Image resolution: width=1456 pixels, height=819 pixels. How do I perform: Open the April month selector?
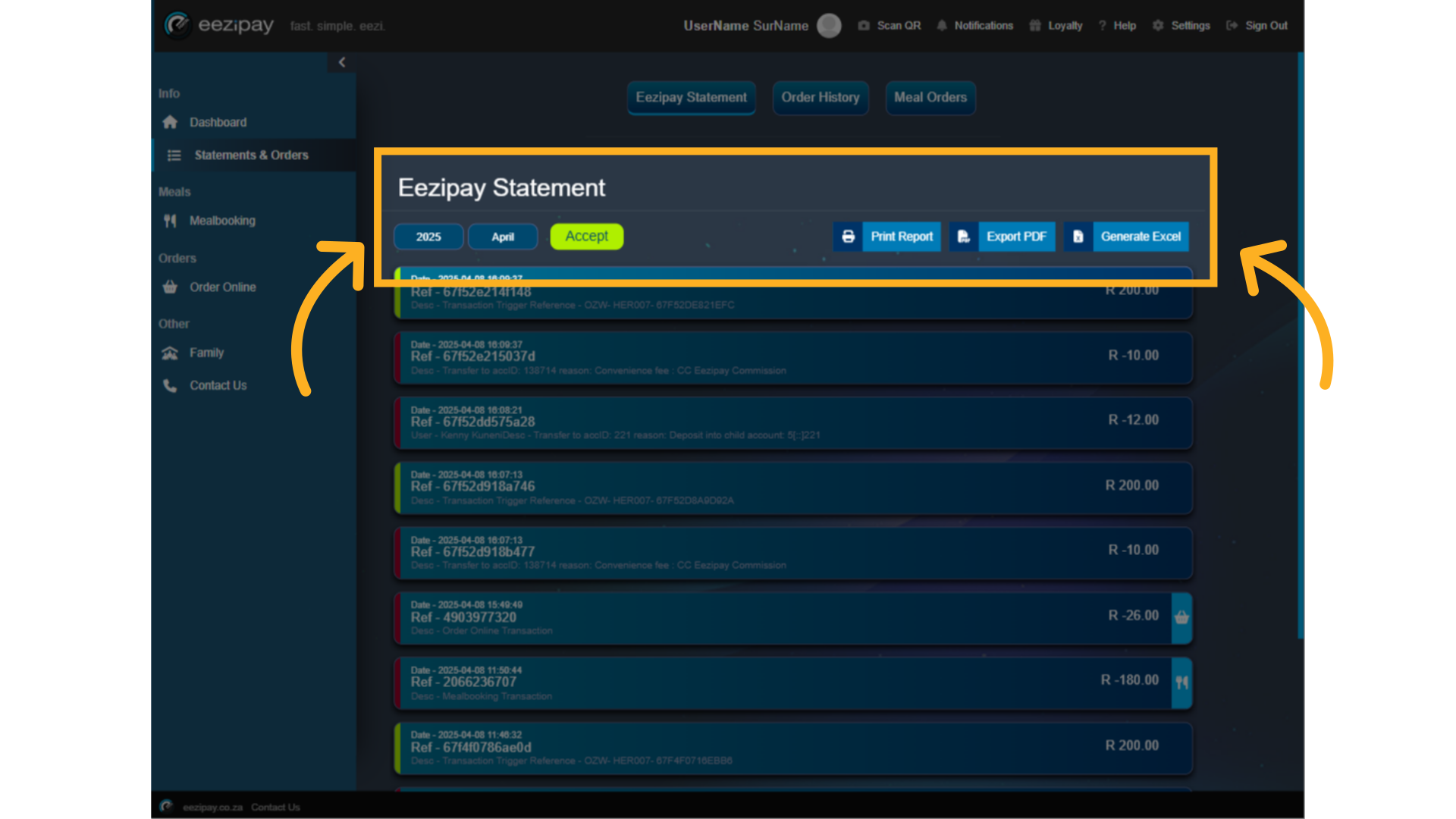[x=503, y=236]
